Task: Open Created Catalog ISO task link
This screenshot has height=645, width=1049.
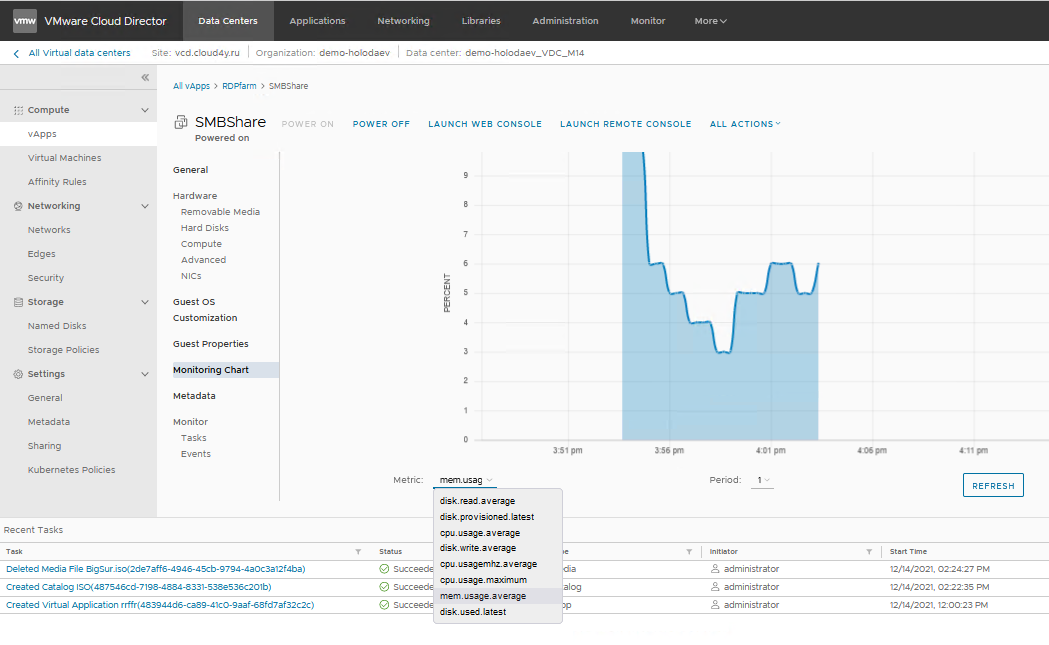Action: (x=138, y=587)
